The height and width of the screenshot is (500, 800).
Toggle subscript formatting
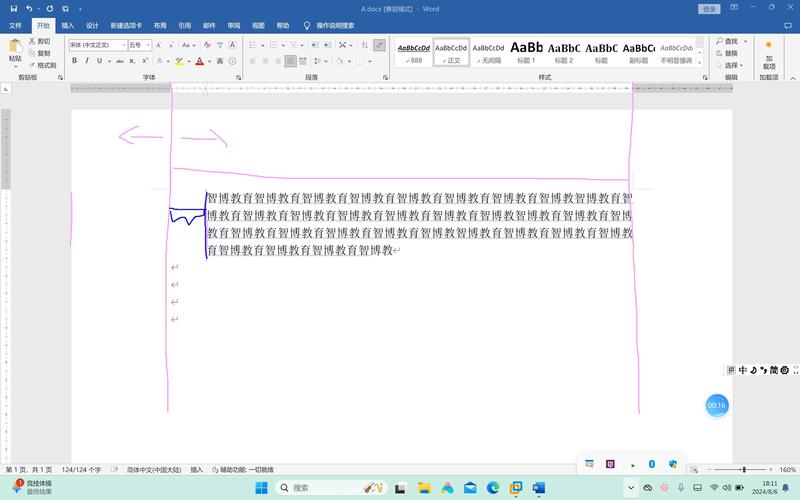[x=132, y=61]
